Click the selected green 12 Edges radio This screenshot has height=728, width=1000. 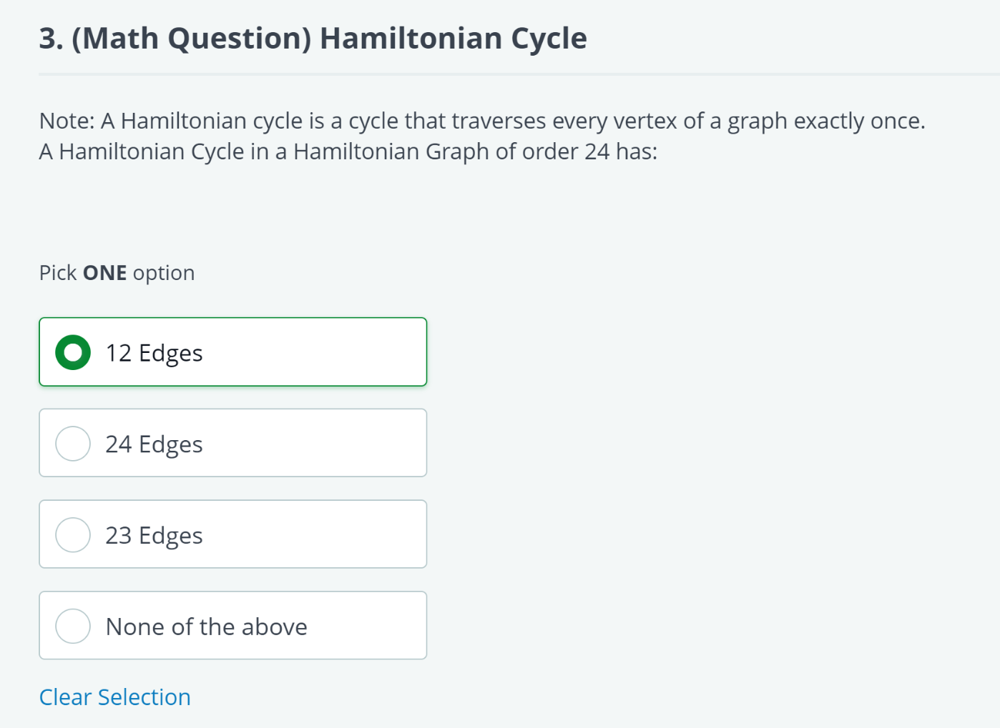[73, 353]
